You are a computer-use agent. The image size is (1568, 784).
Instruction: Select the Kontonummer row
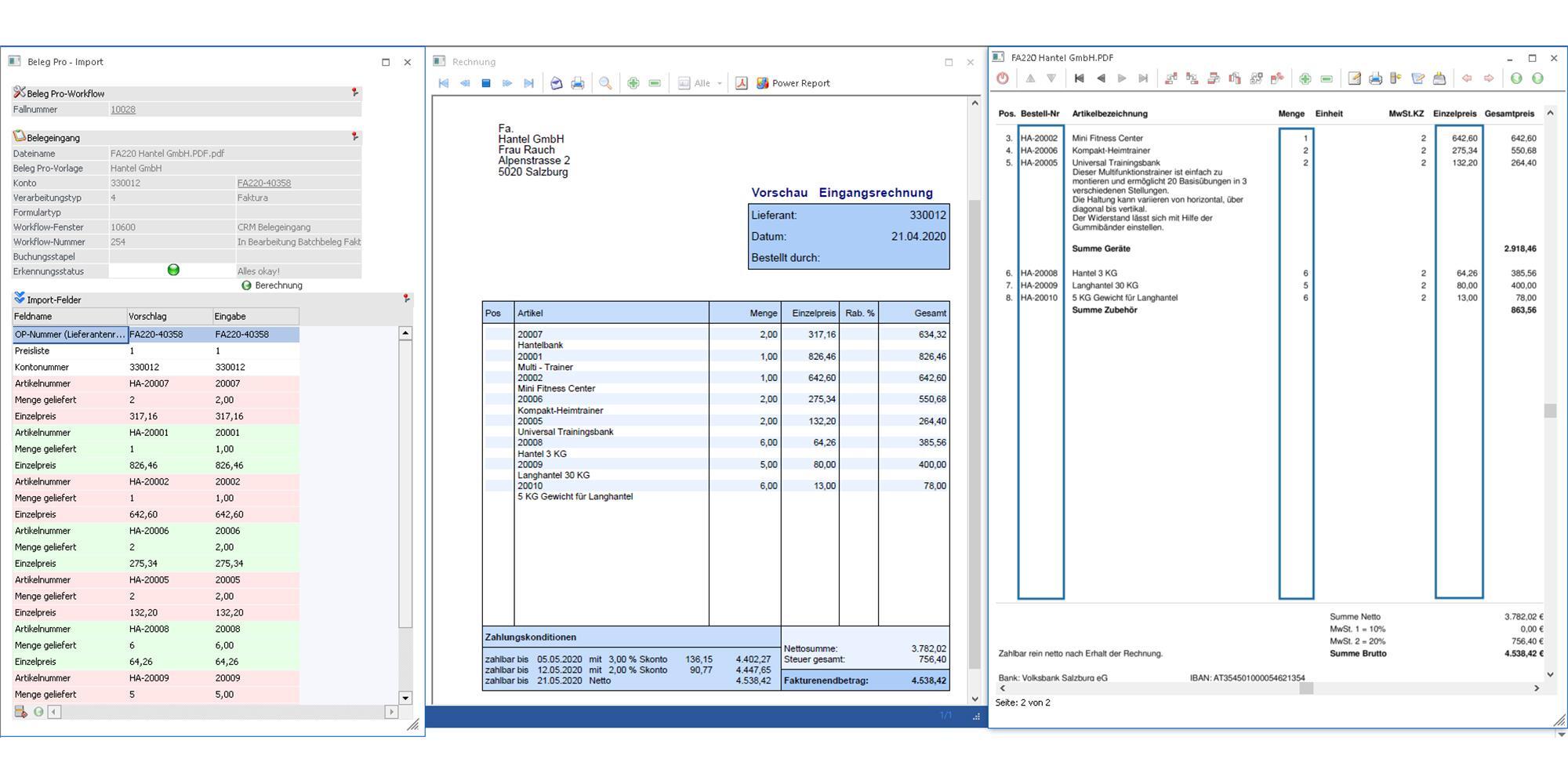(155, 368)
